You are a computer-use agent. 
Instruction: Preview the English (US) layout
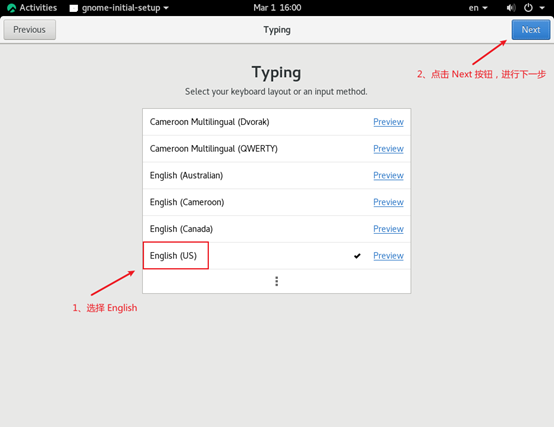click(x=388, y=256)
